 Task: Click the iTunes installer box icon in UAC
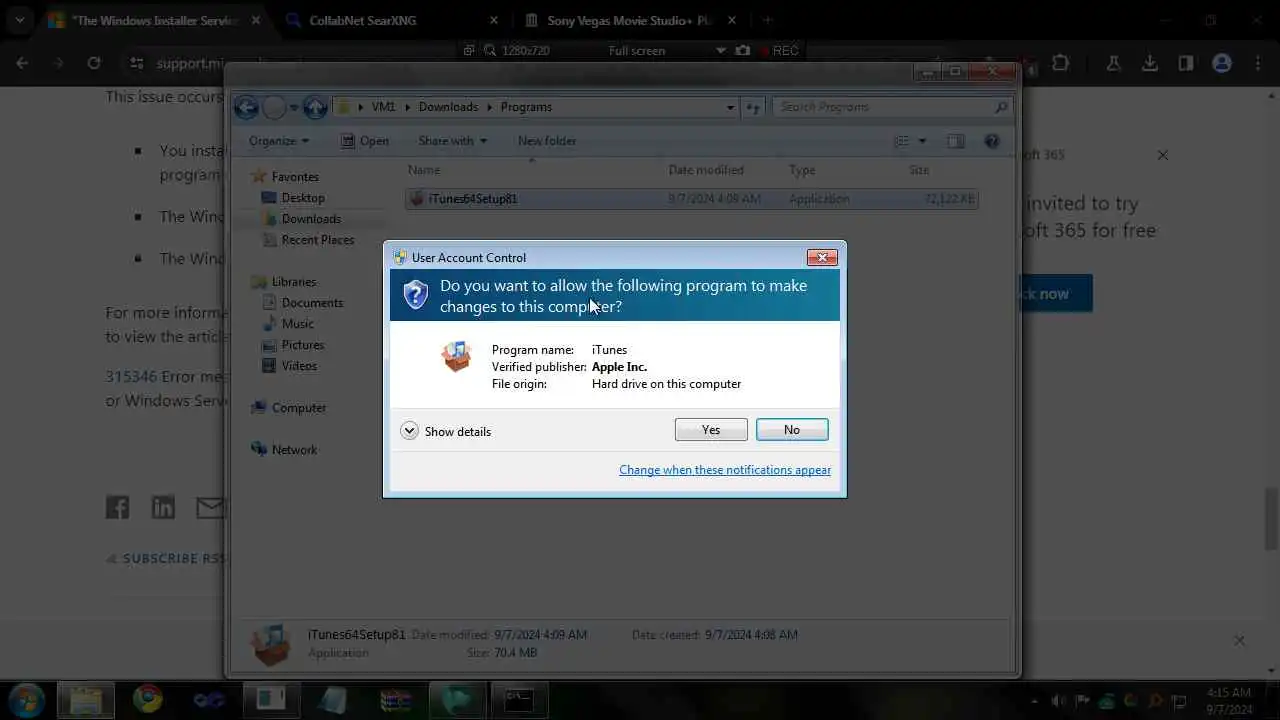click(x=457, y=356)
